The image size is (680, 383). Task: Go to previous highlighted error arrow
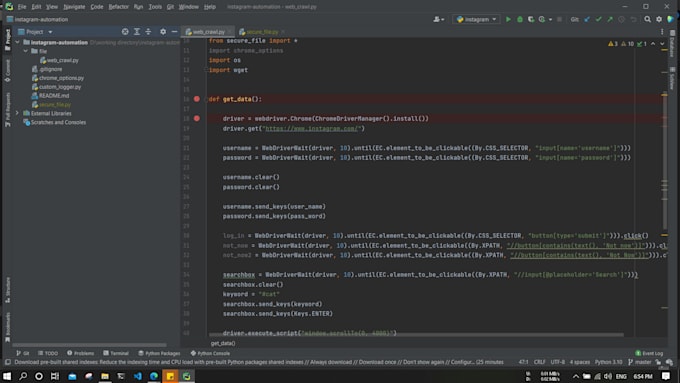pos(653,44)
